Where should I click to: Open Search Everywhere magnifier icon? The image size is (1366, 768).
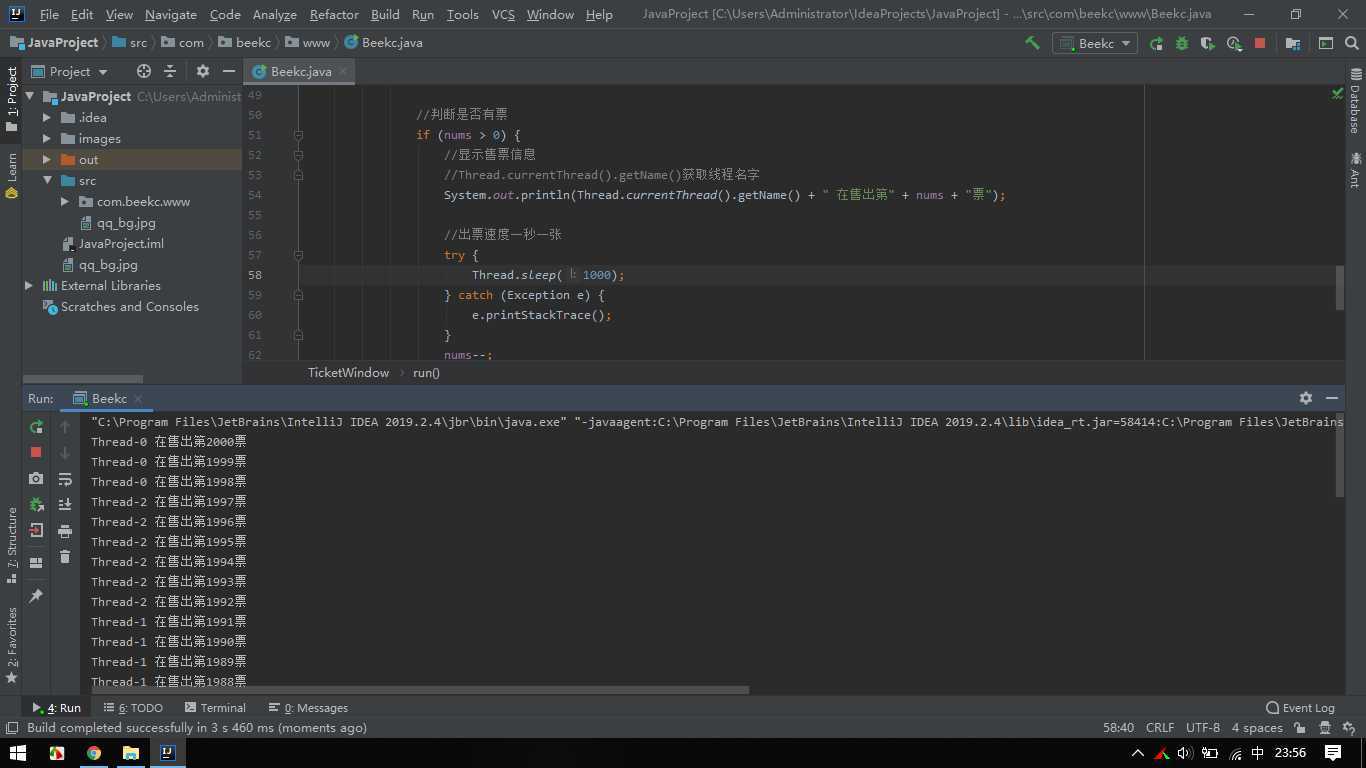(1352, 43)
